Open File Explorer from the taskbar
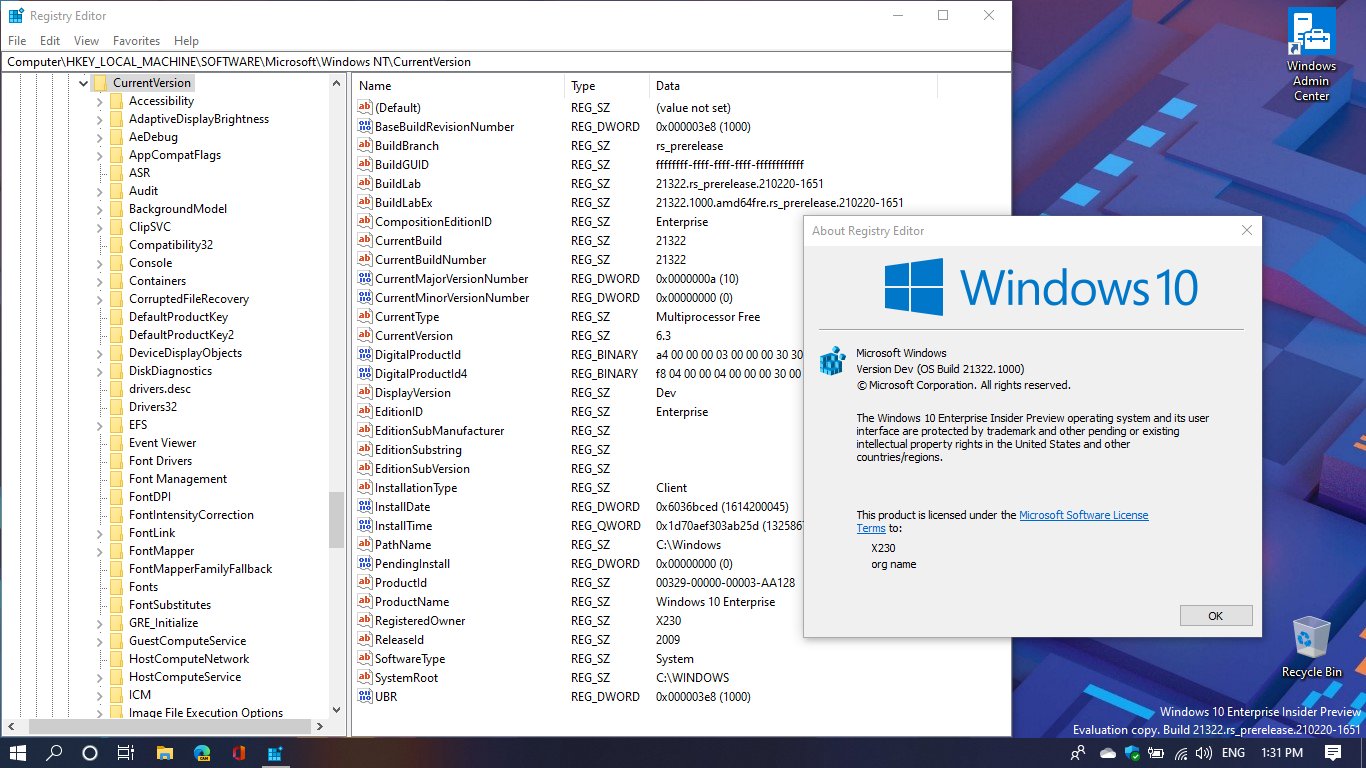 (x=165, y=752)
